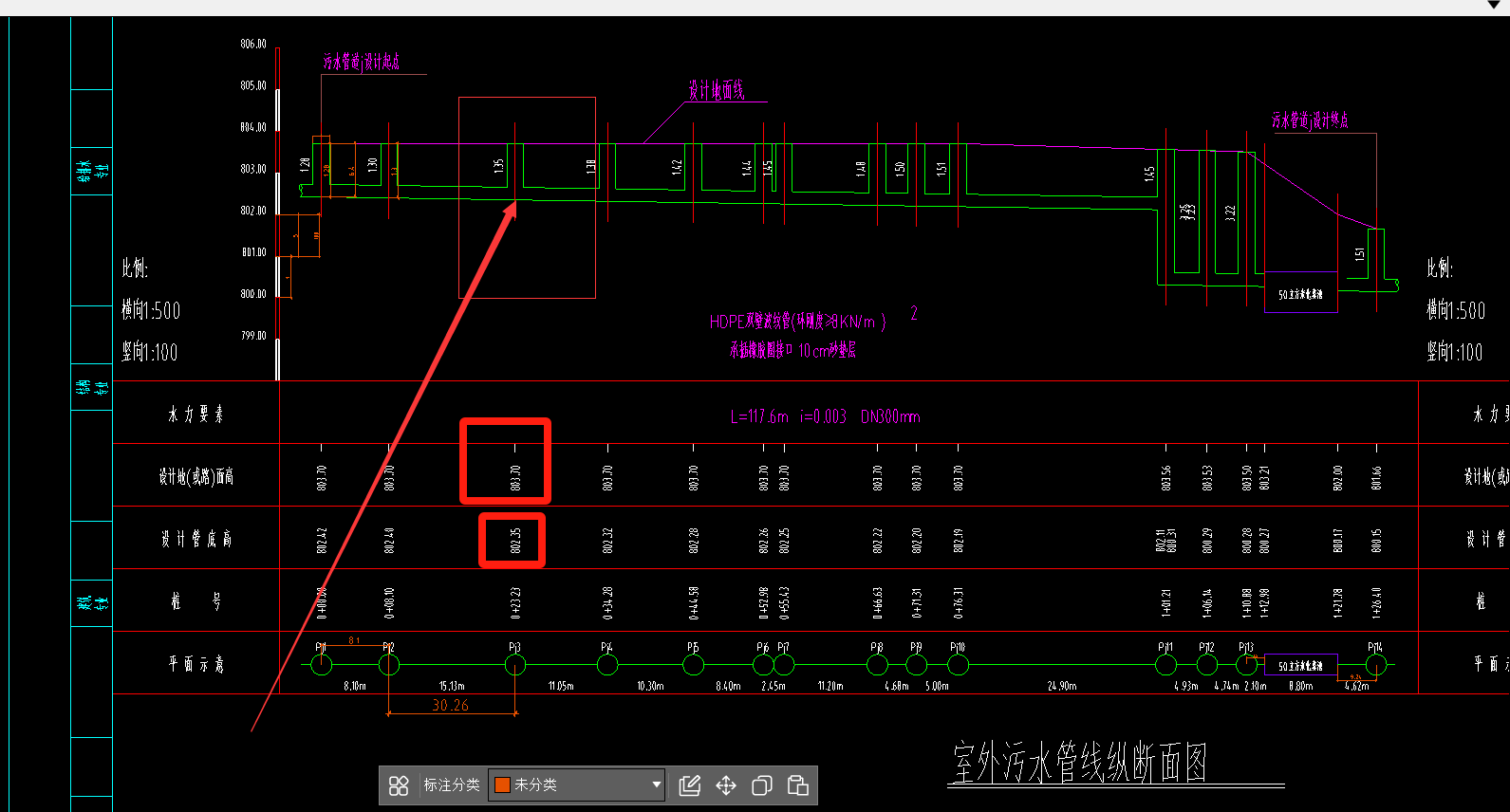Click the copy icon in annotation toolbar
This screenshot has width=1510, height=812.
(x=761, y=785)
